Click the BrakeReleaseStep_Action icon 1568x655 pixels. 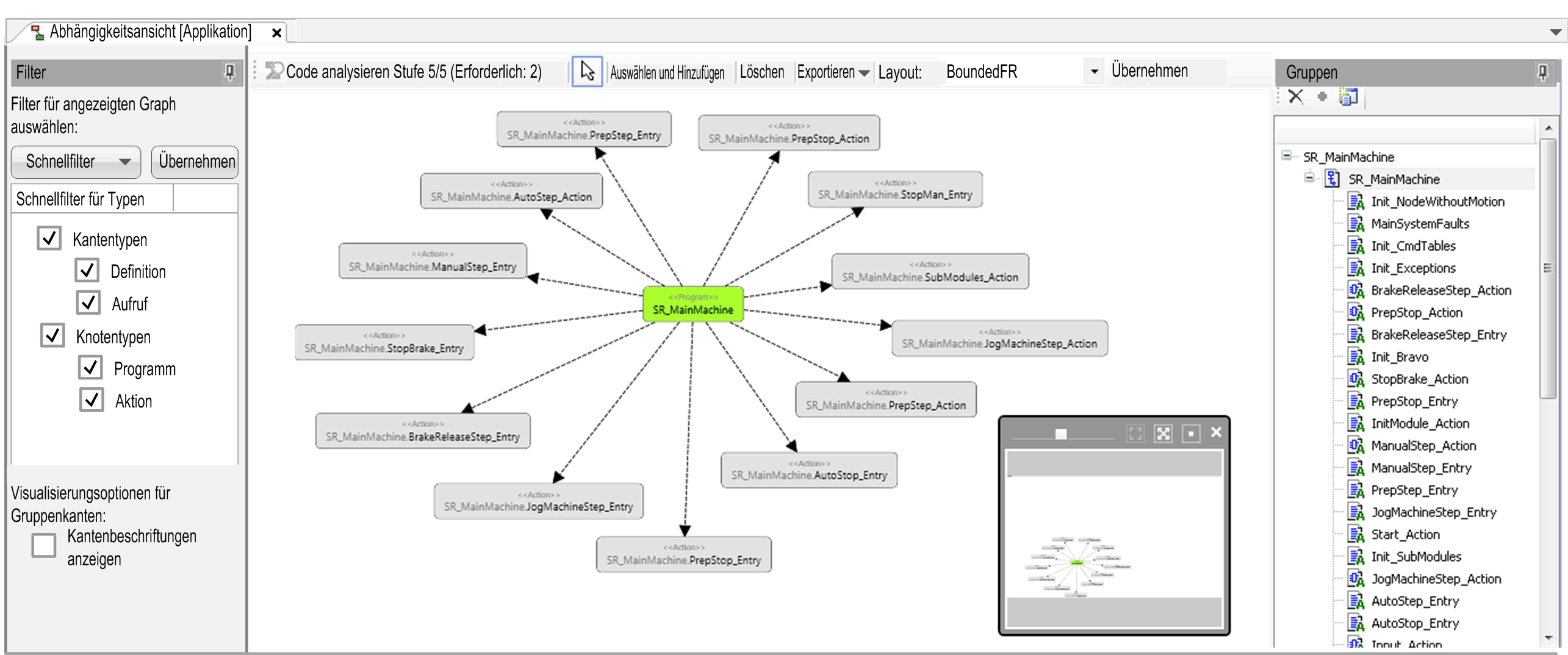1356,290
